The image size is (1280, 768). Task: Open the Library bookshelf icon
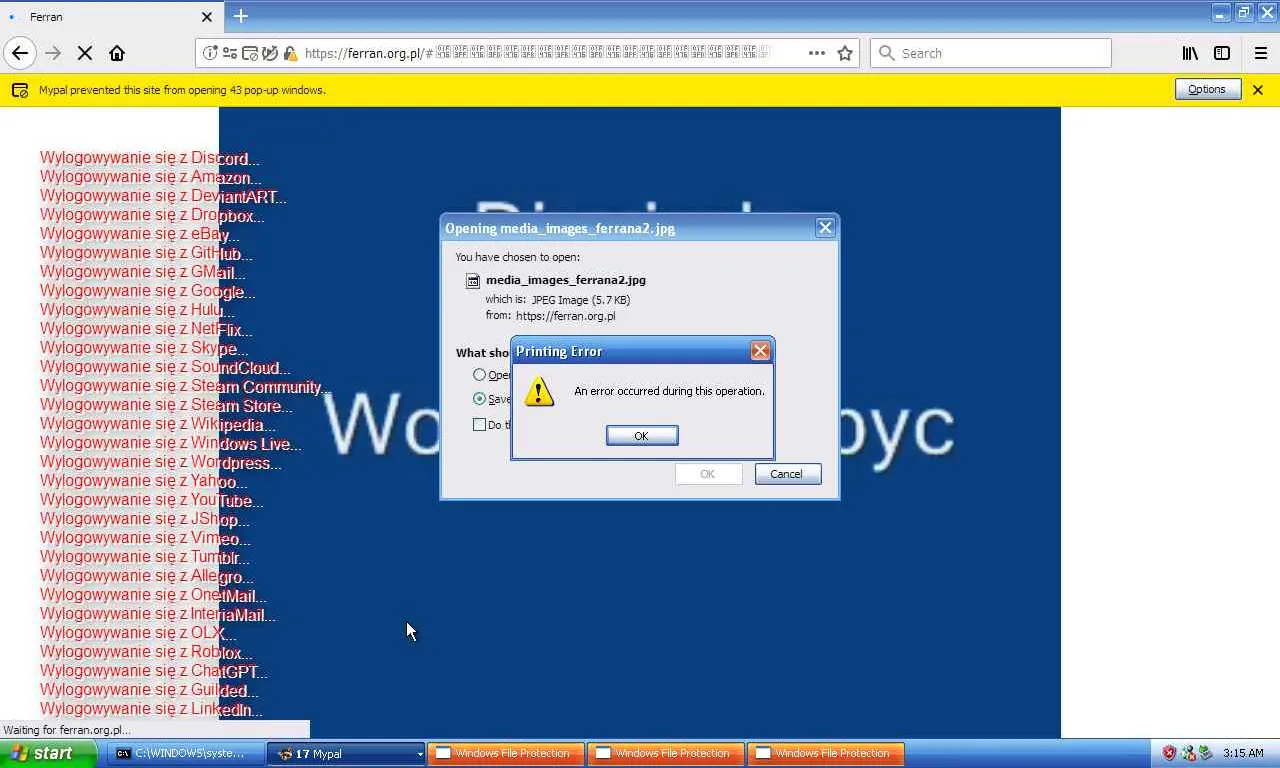click(1190, 53)
